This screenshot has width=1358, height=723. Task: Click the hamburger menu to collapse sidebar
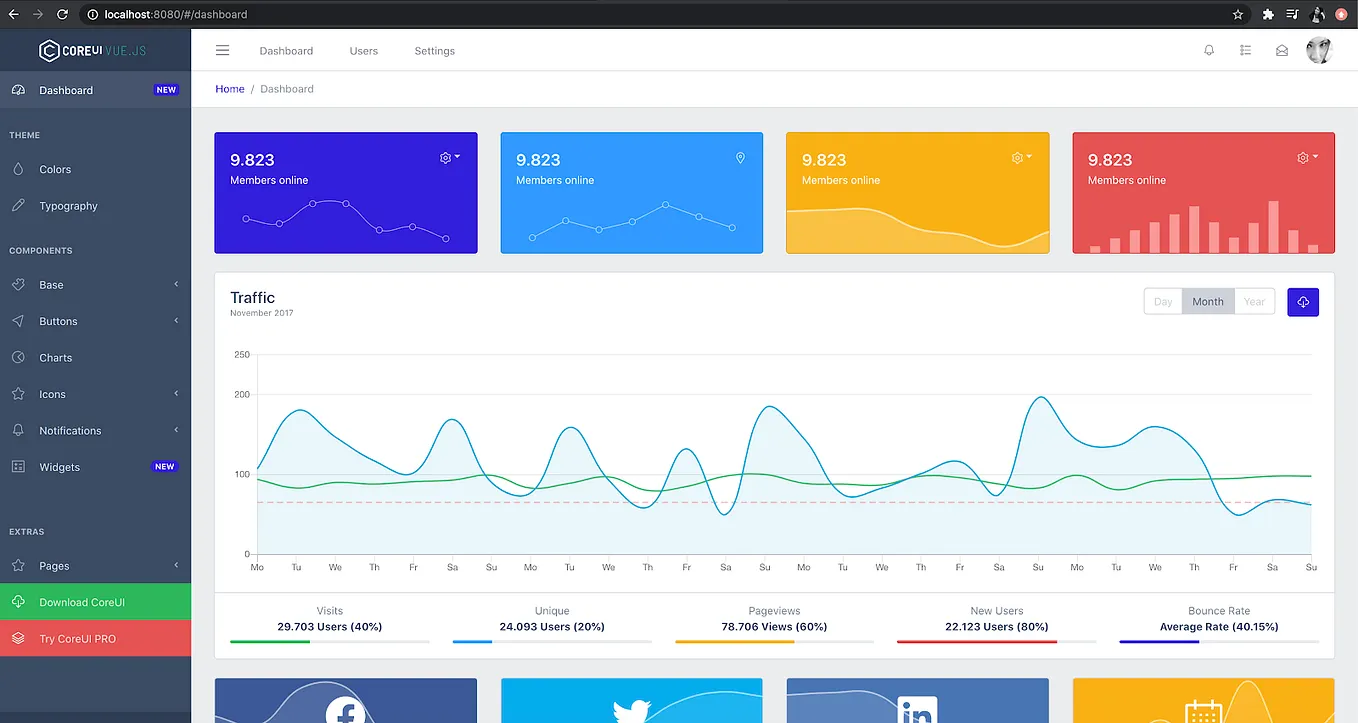(x=222, y=49)
